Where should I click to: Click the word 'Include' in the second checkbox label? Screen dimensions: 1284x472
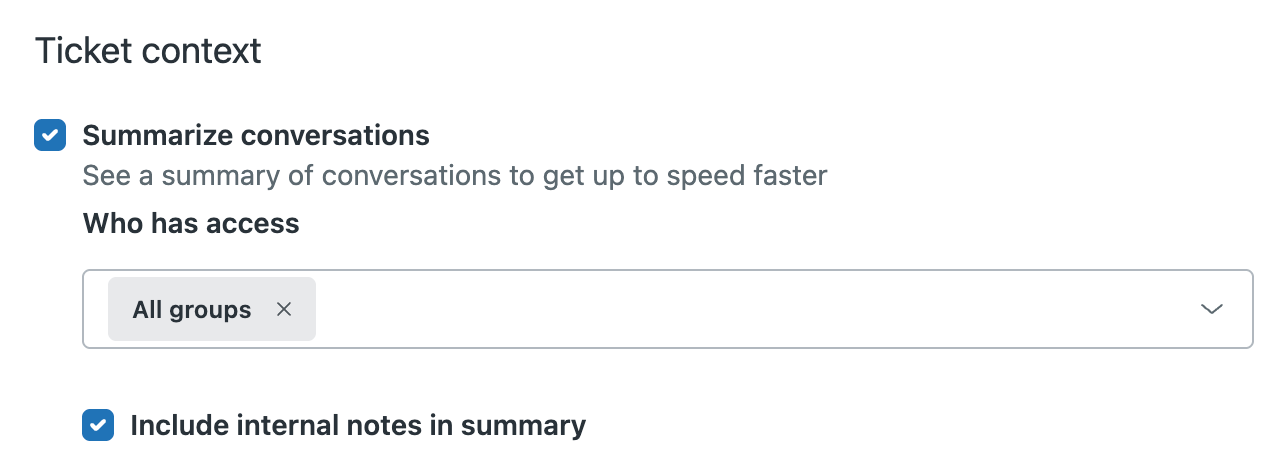coord(179,425)
